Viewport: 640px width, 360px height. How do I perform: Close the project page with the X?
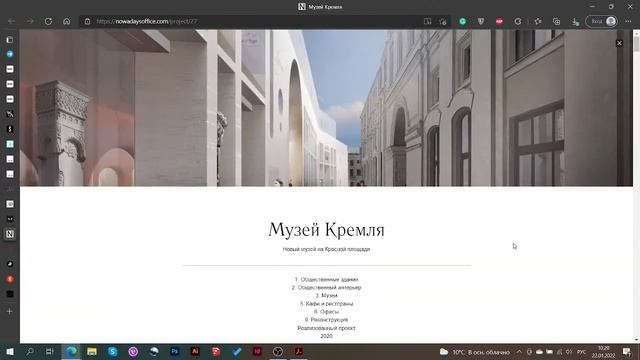coord(619,43)
